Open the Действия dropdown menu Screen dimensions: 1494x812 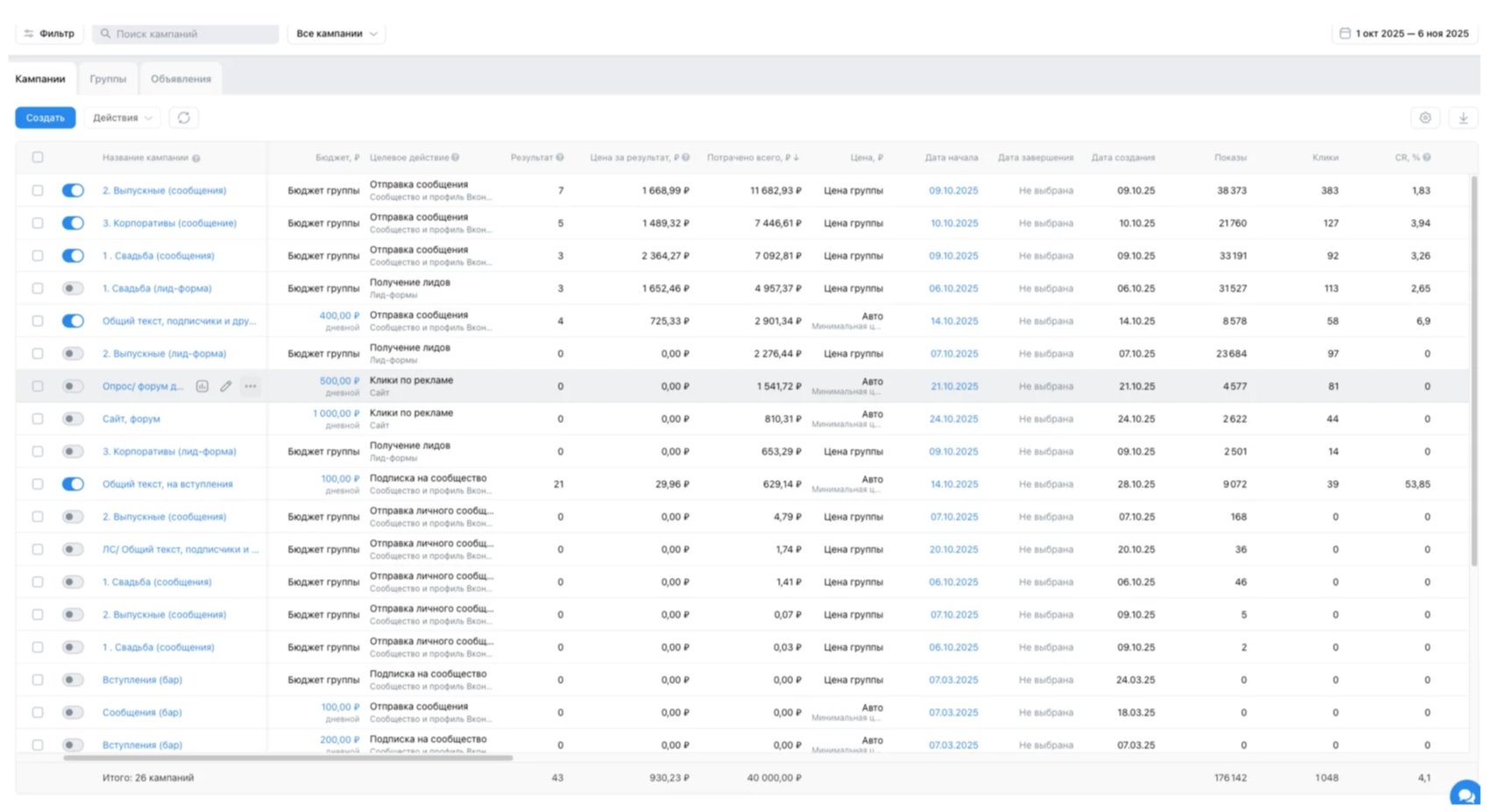coord(123,118)
